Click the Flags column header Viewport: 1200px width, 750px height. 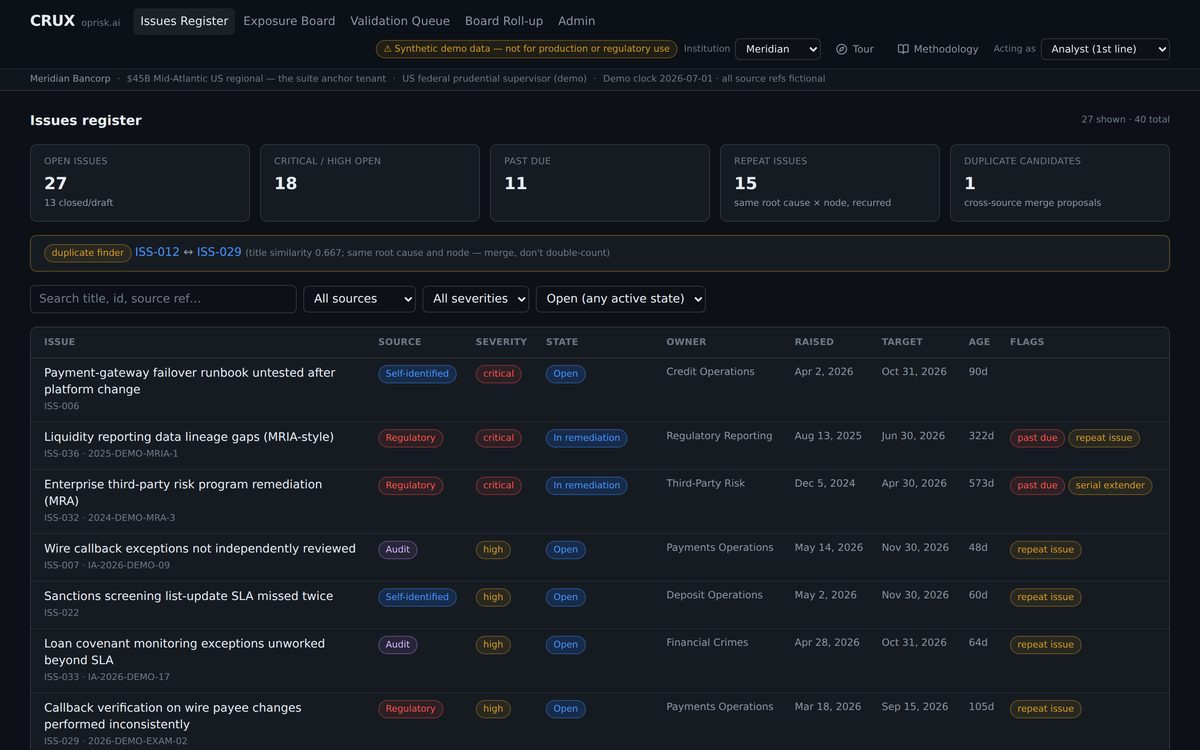coord(1027,342)
